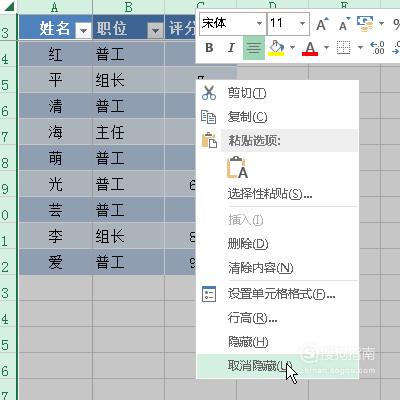Screen dimensions: 400x400
Task: Choose 剪切(T) from context menu
Action: [x=277, y=93]
